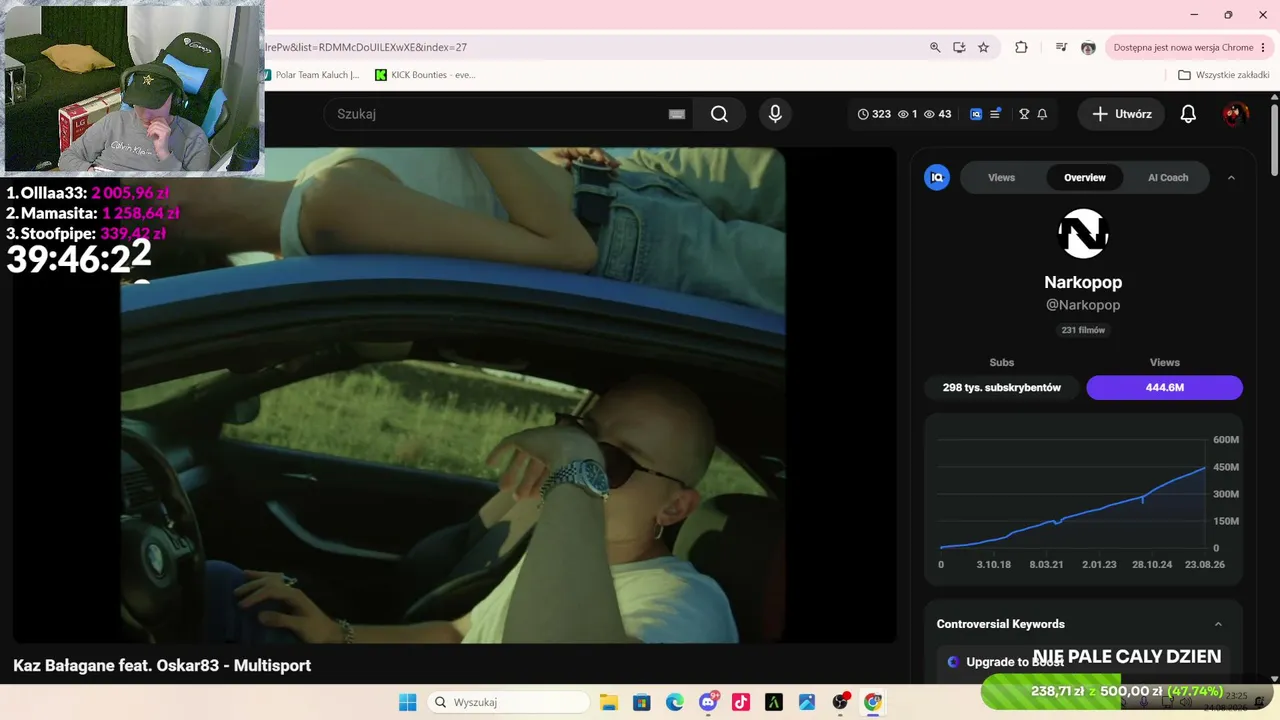Click the Controversial Keywords heading
Screen dimensions: 1280x720
click(1000, 624)
